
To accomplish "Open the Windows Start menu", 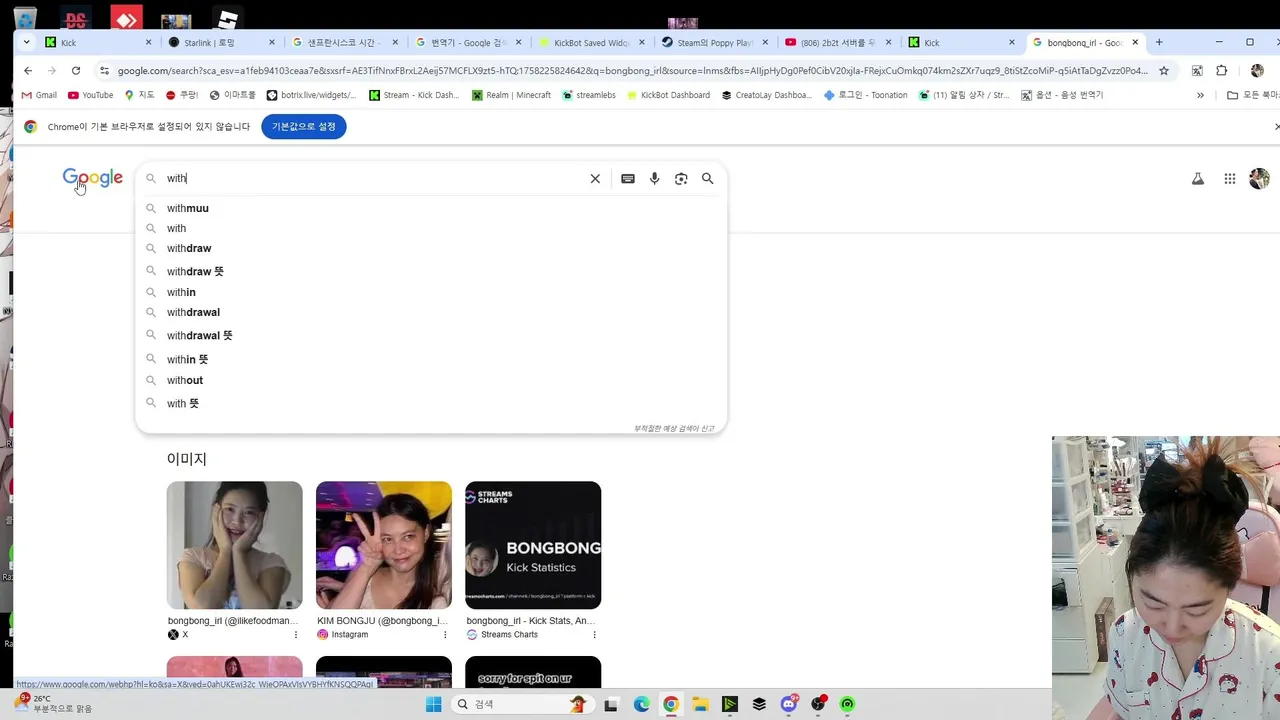I will pos(433,704).
